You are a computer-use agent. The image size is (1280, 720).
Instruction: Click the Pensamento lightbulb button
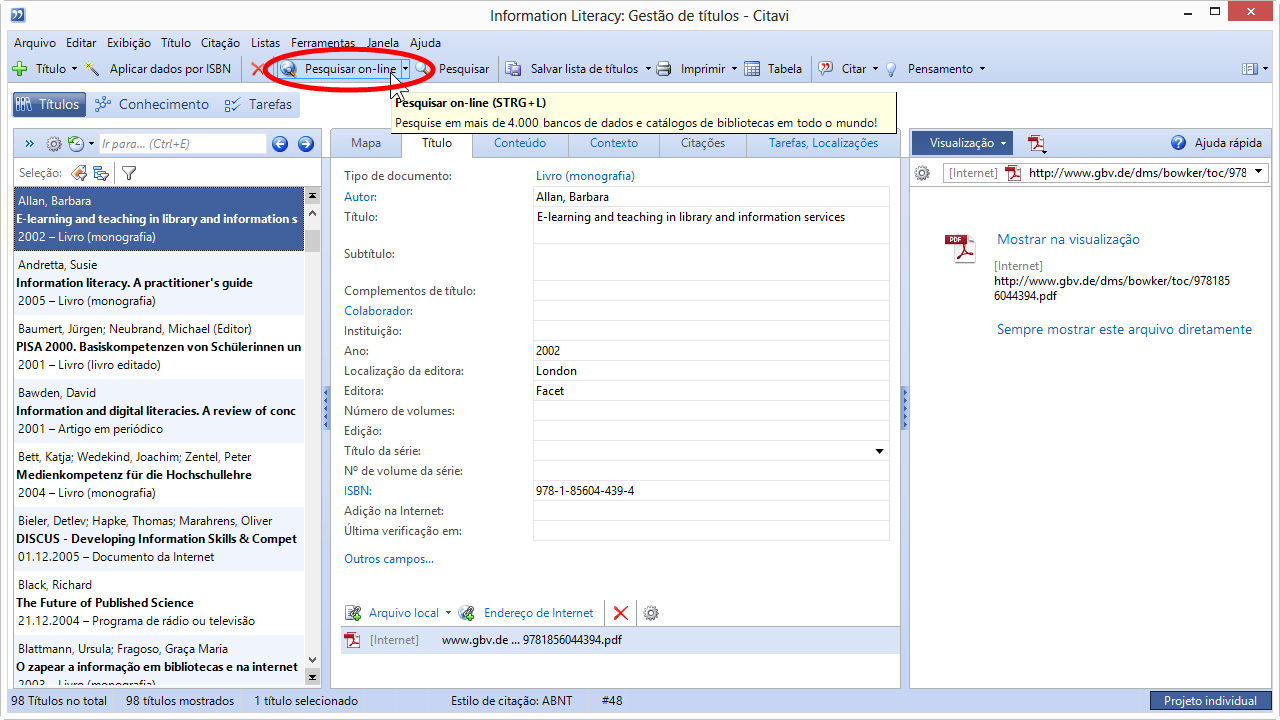pos(929,69)
